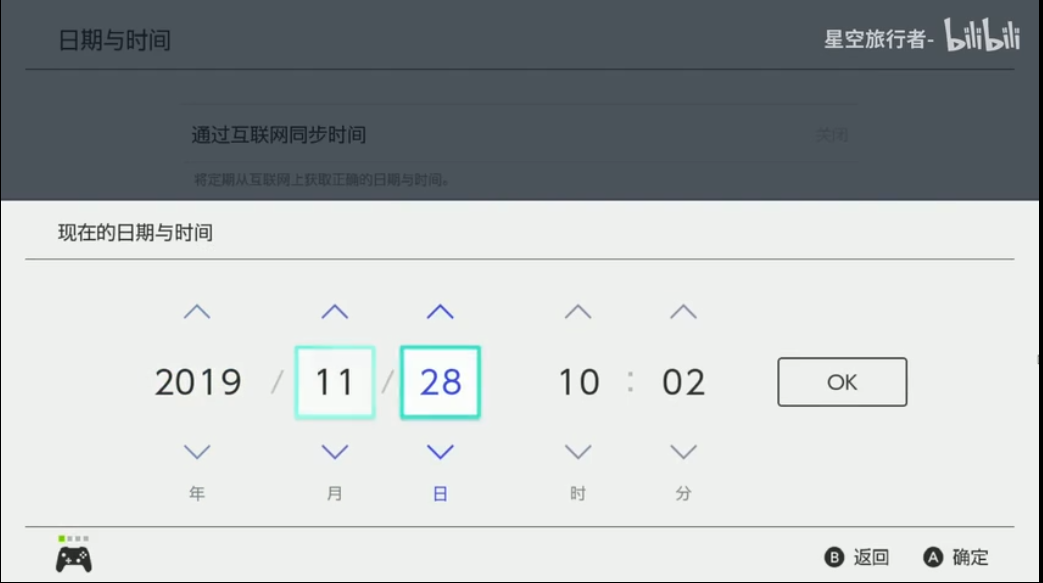Image resolution: width=1043 pixels, height=583 pixels.
Task: Lower the minutes with the down chevron
Action: [x=683, y=452]
